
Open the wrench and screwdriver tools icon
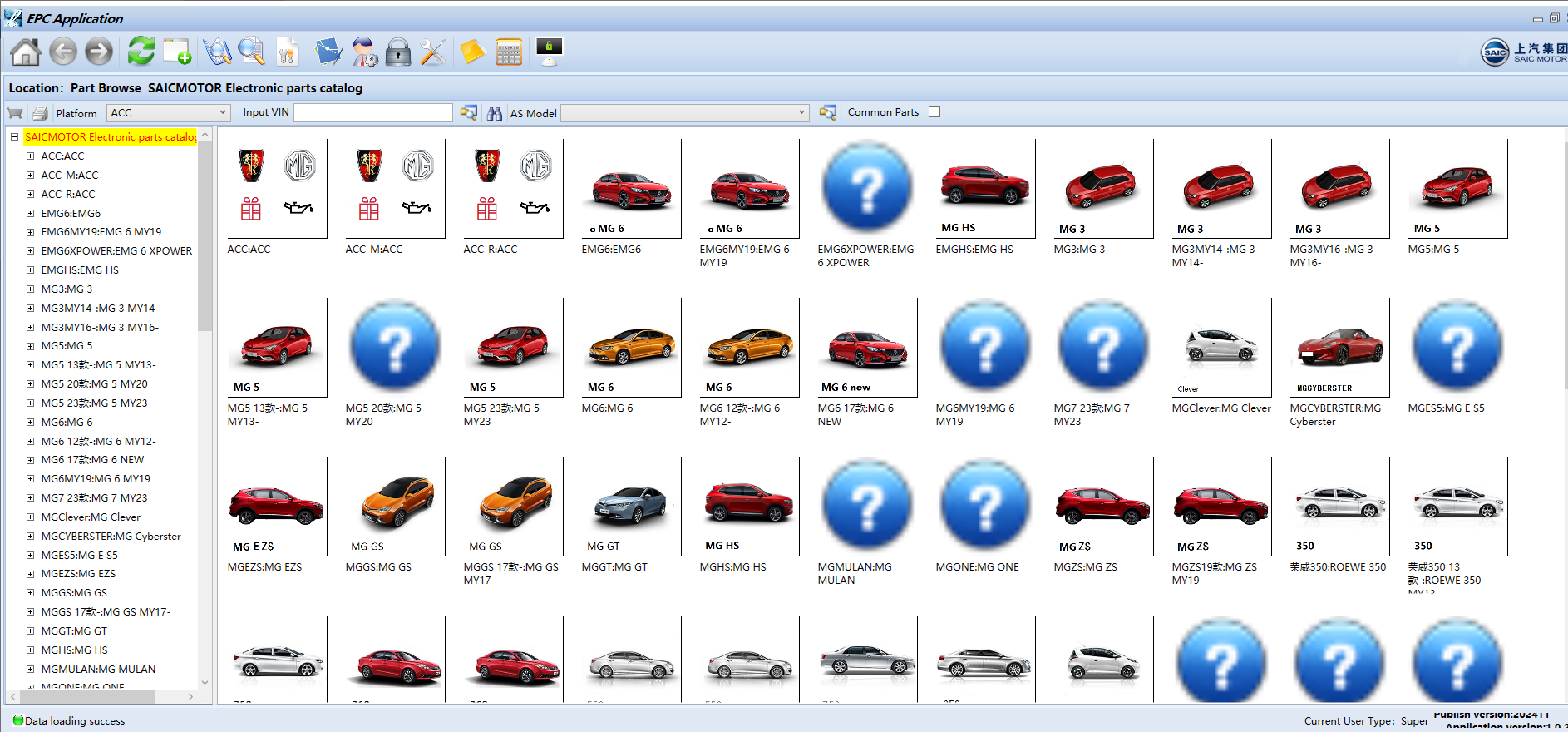(432, 52)
